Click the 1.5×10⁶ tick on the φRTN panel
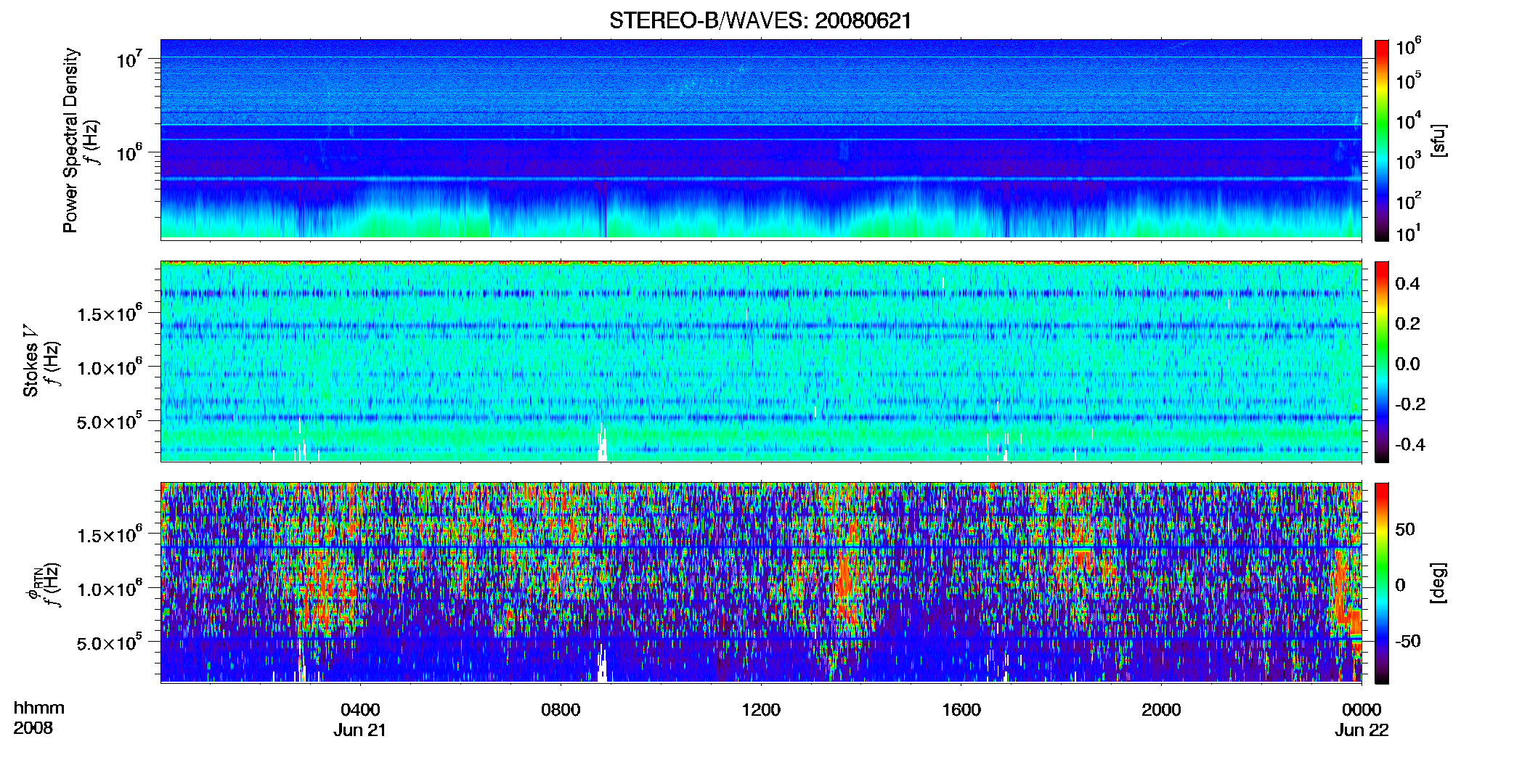This screenshot has height=784, width=1522. [x=110, y=535]
